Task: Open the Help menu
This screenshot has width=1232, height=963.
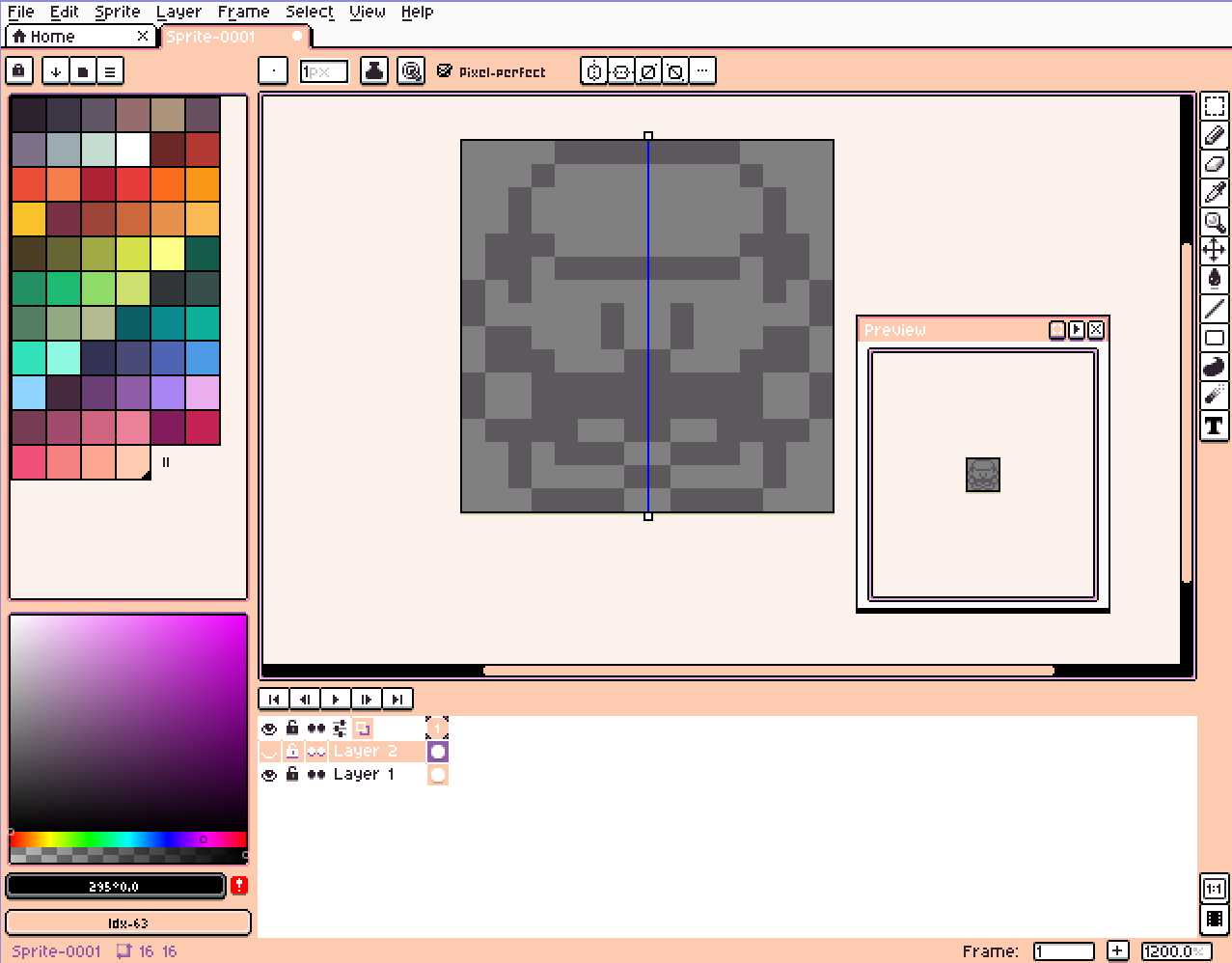Action: tap(418, 12)
